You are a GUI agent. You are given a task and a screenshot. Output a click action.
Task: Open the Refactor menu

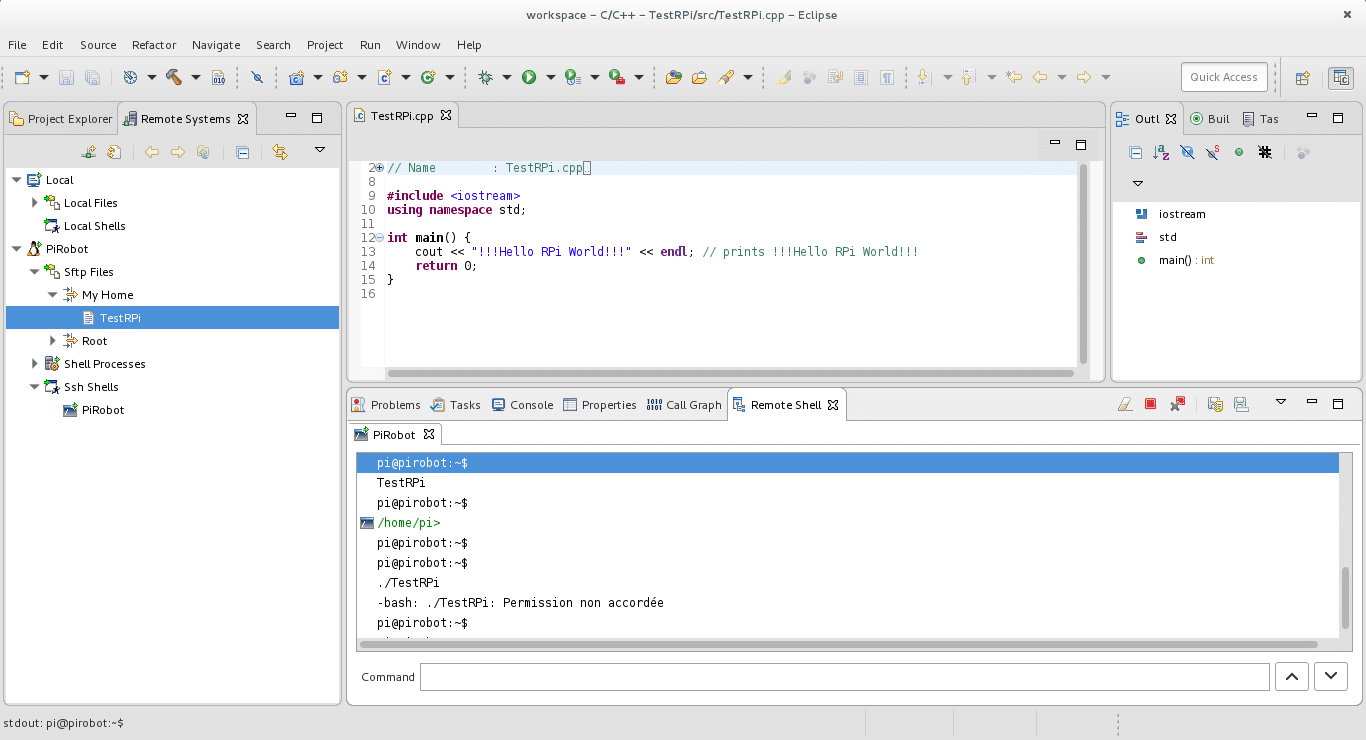click(154, 45)
